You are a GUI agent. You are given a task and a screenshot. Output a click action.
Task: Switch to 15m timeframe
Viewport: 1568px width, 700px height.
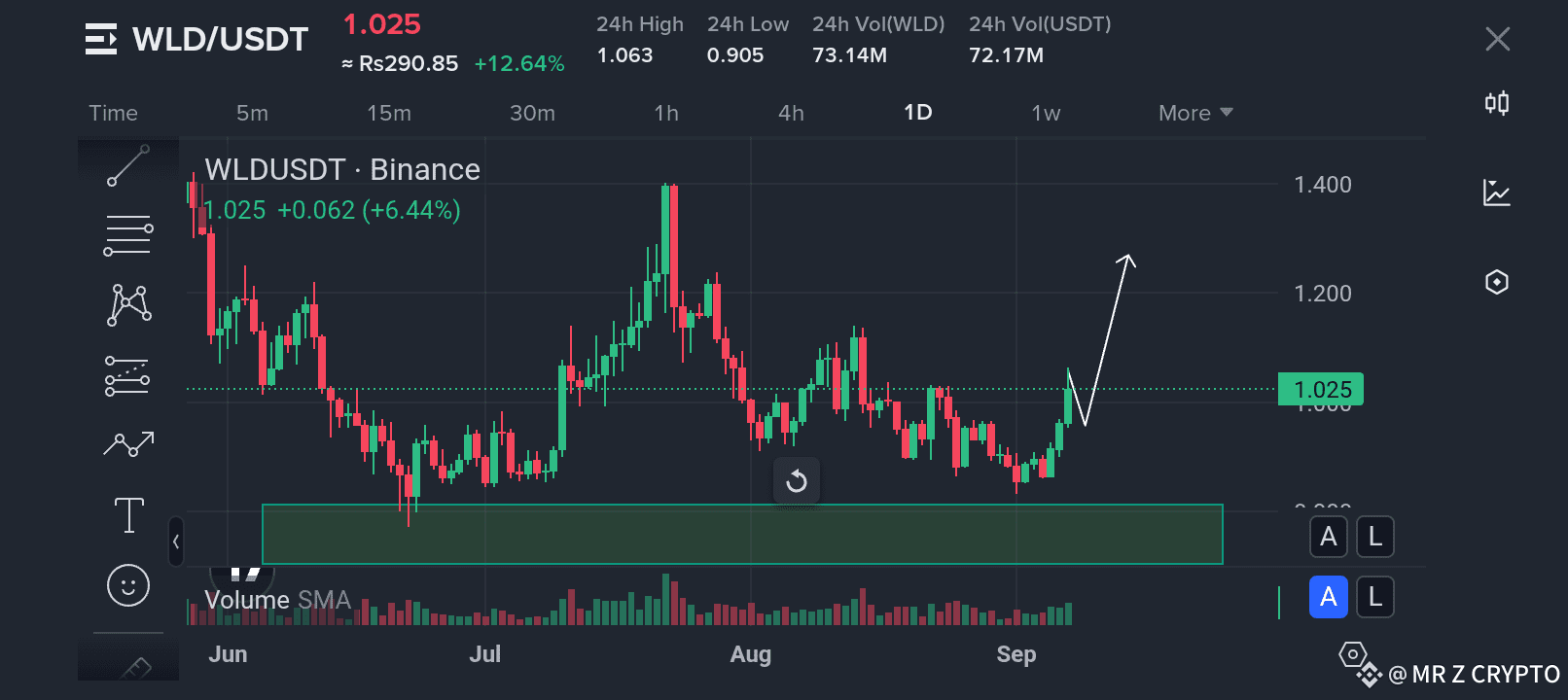[389, 113]
